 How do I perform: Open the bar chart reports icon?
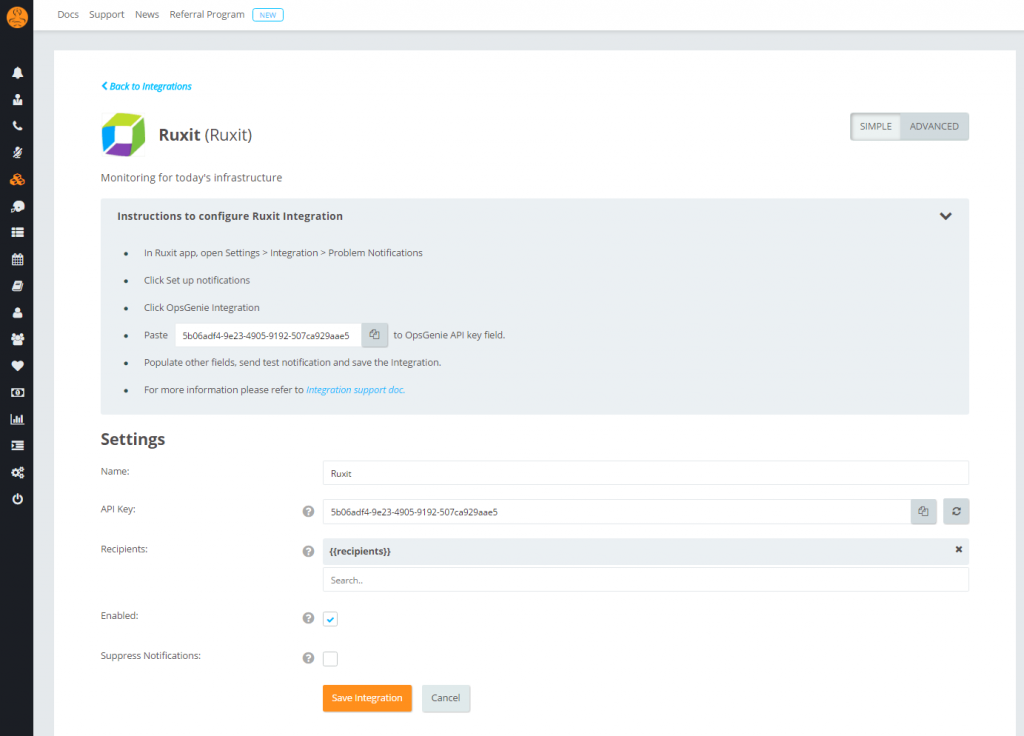coord(18,419)
